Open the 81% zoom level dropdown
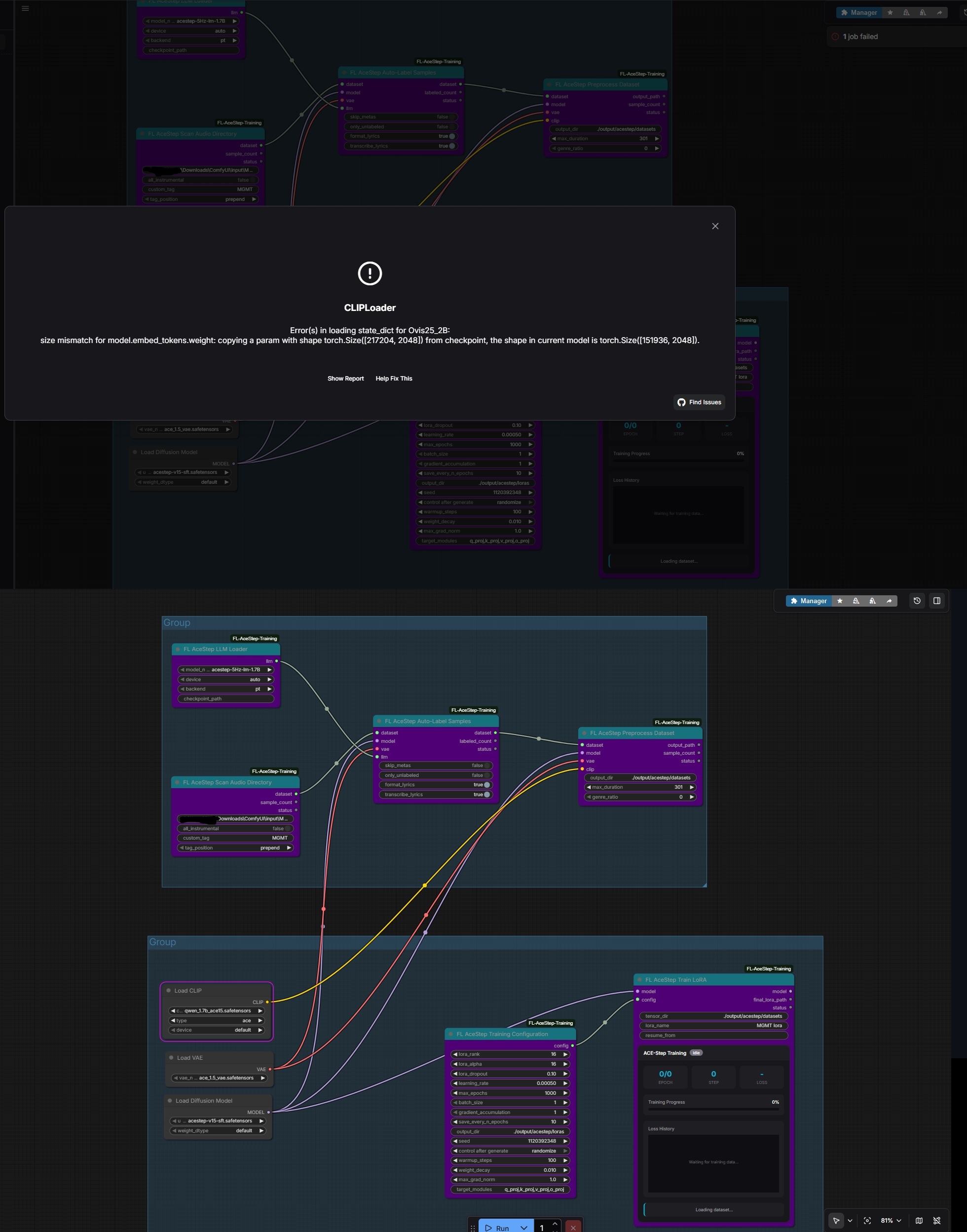This screenshot has width=967, height=1232. pos(891,1221)
